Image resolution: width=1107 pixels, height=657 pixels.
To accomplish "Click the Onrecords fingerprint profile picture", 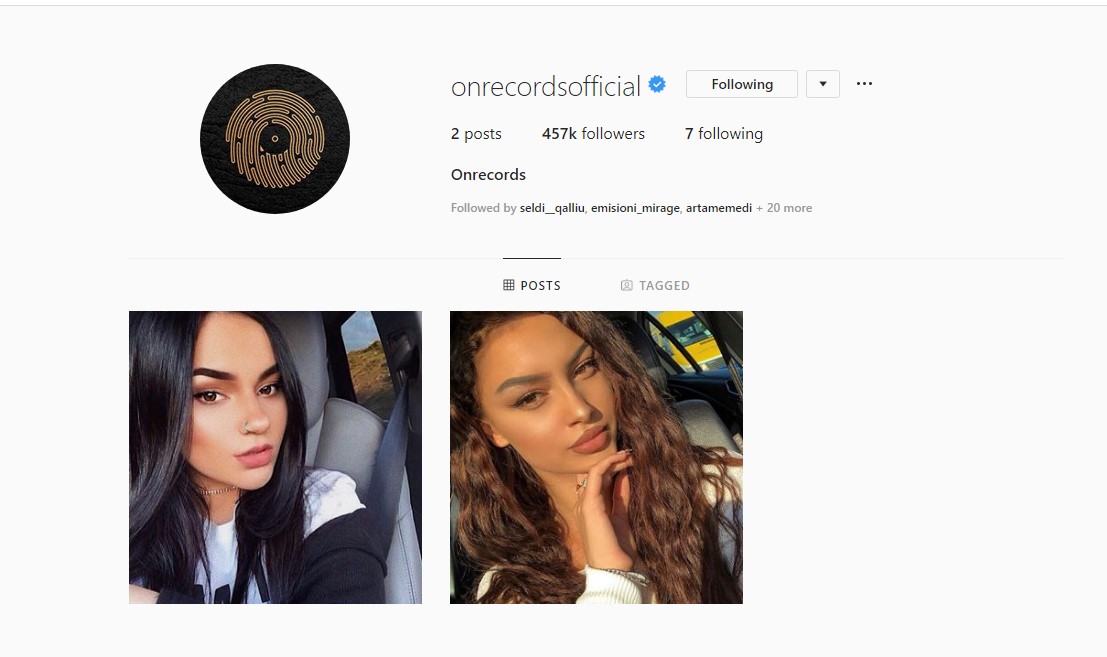I will pyautogui.click(x=275, y=139).
